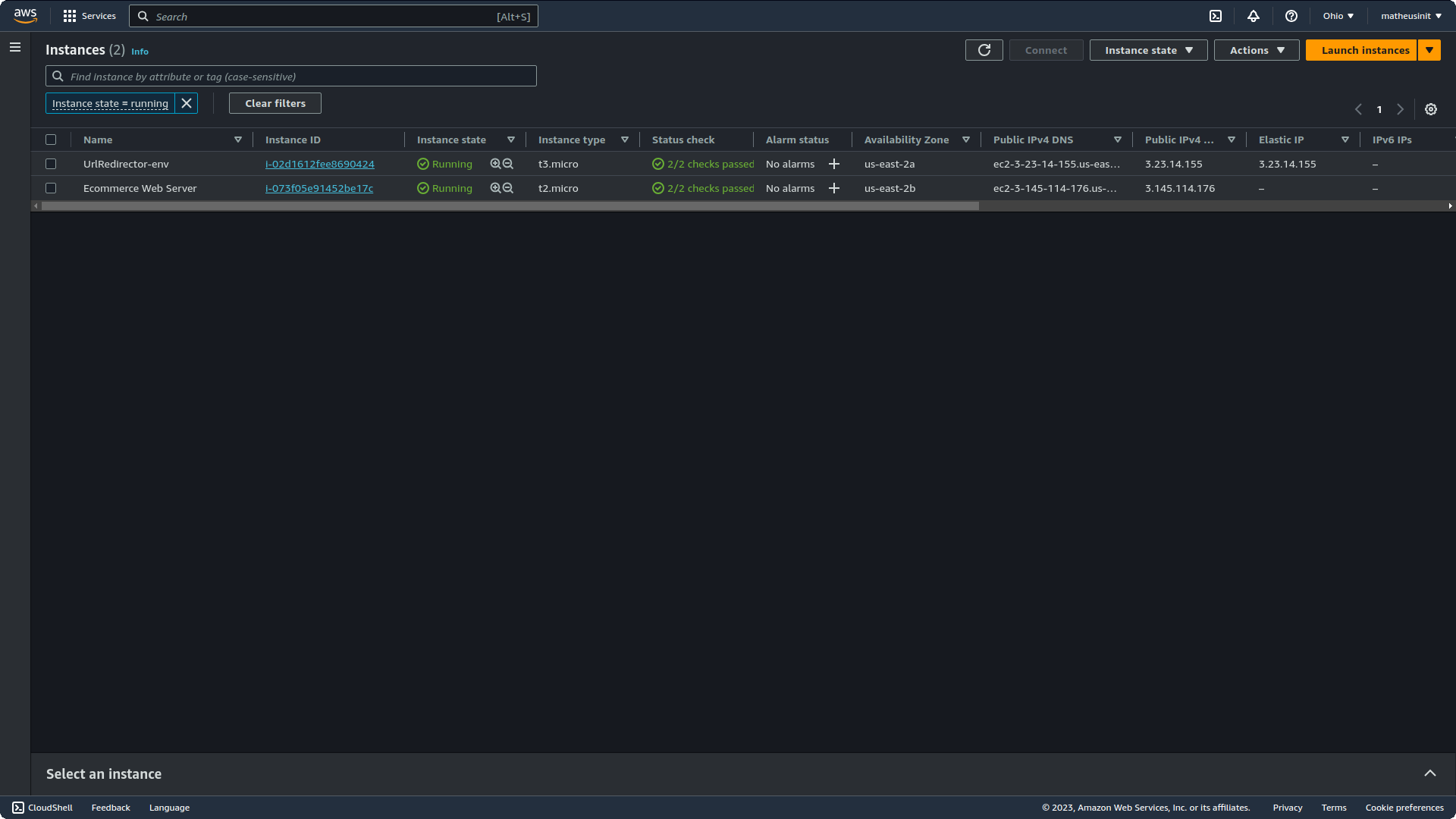Image resolution: width=1456 pixels, height=819 pixels.
Task: Check the UrlRedirector-env instance checkbox
Action: (51, 164)
